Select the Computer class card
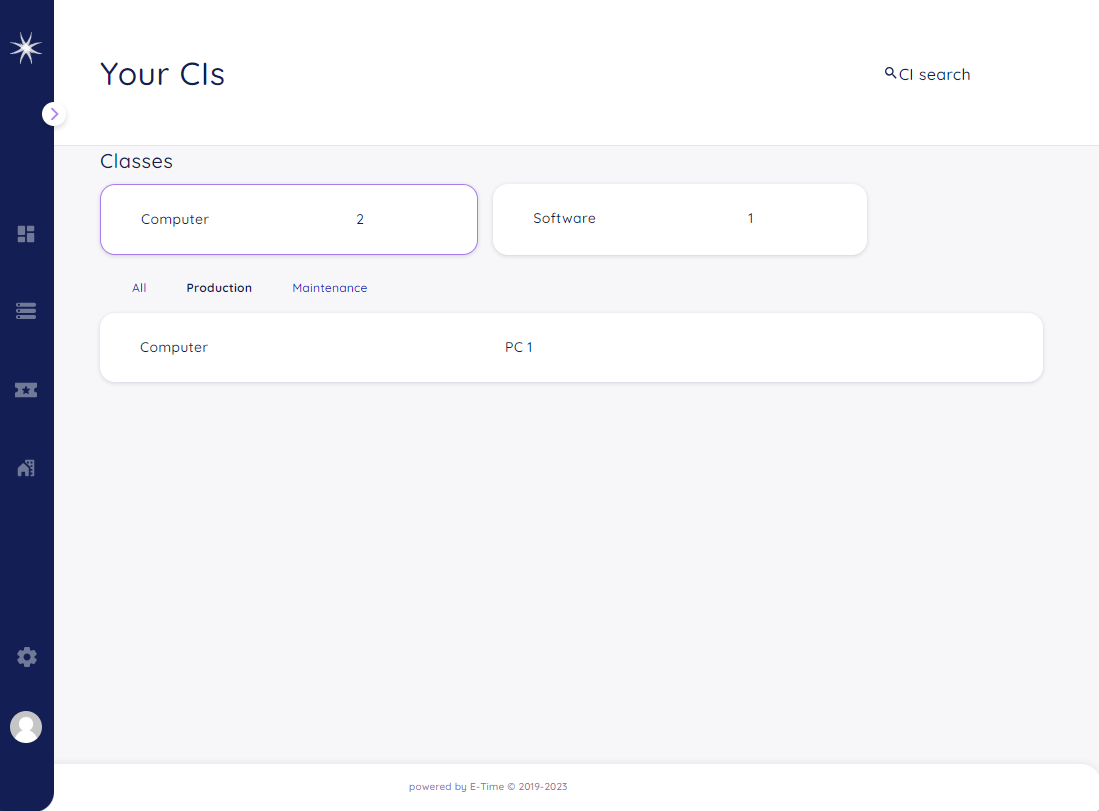 point(289,219)
